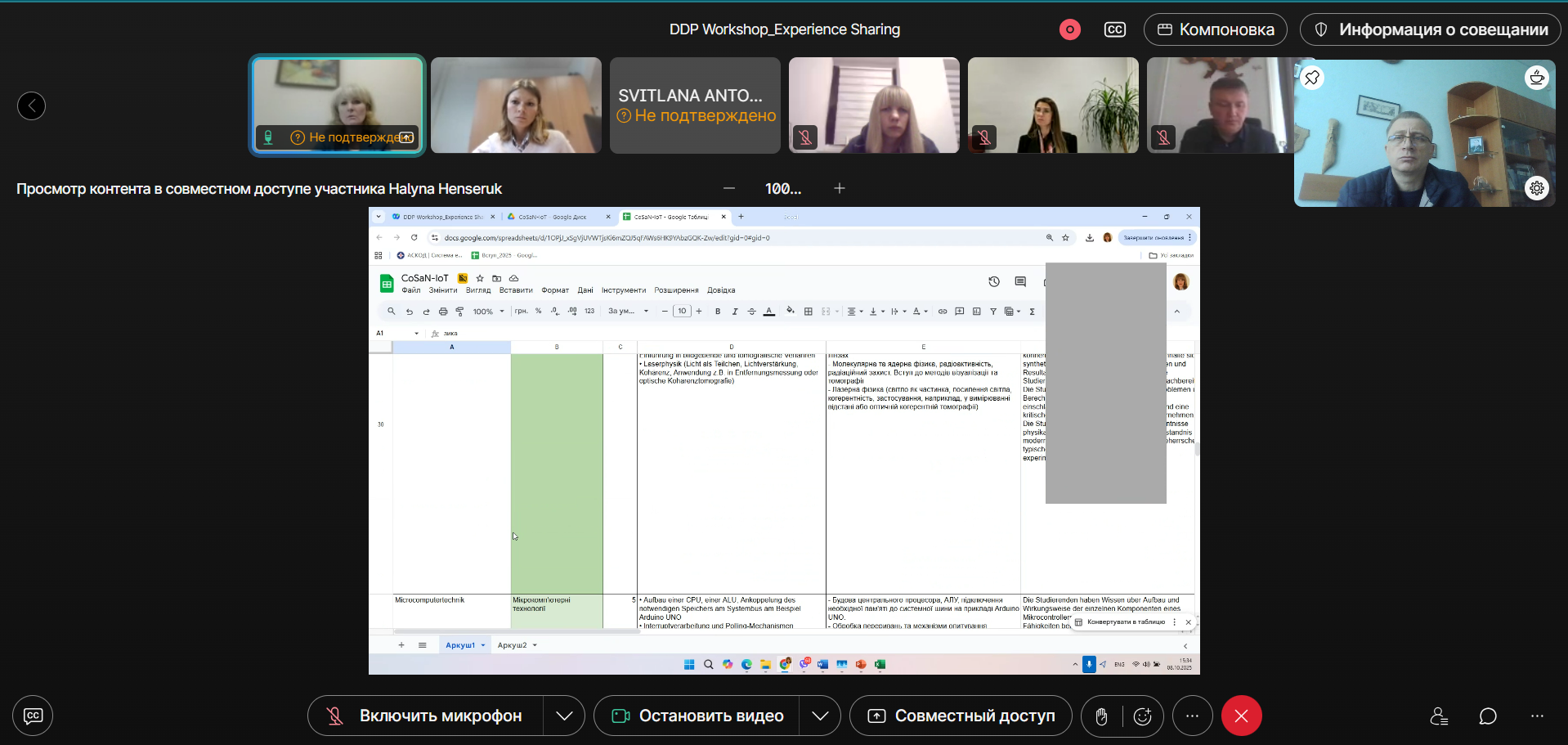1568x745 pixels.
Task: Open self-view video settings gear
Action: pyautogui.click(x=1537, y=188)
